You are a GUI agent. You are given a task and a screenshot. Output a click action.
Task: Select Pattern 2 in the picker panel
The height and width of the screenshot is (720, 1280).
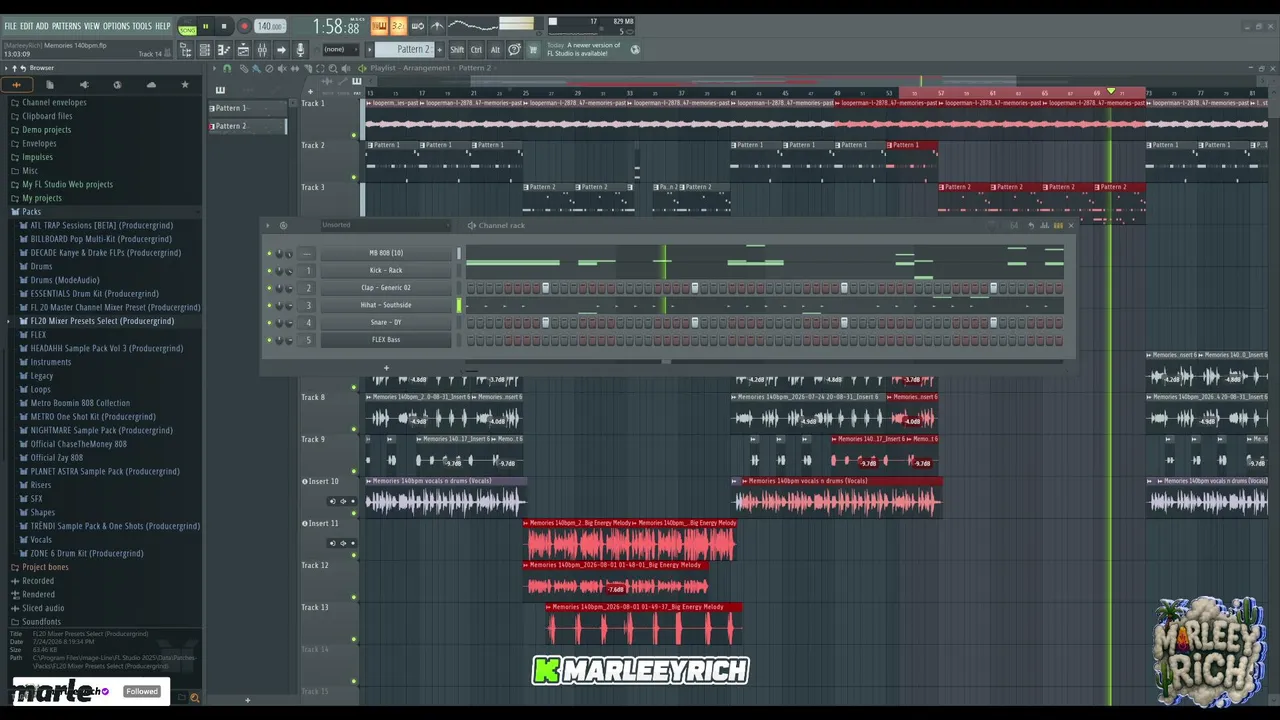[247, 126]
